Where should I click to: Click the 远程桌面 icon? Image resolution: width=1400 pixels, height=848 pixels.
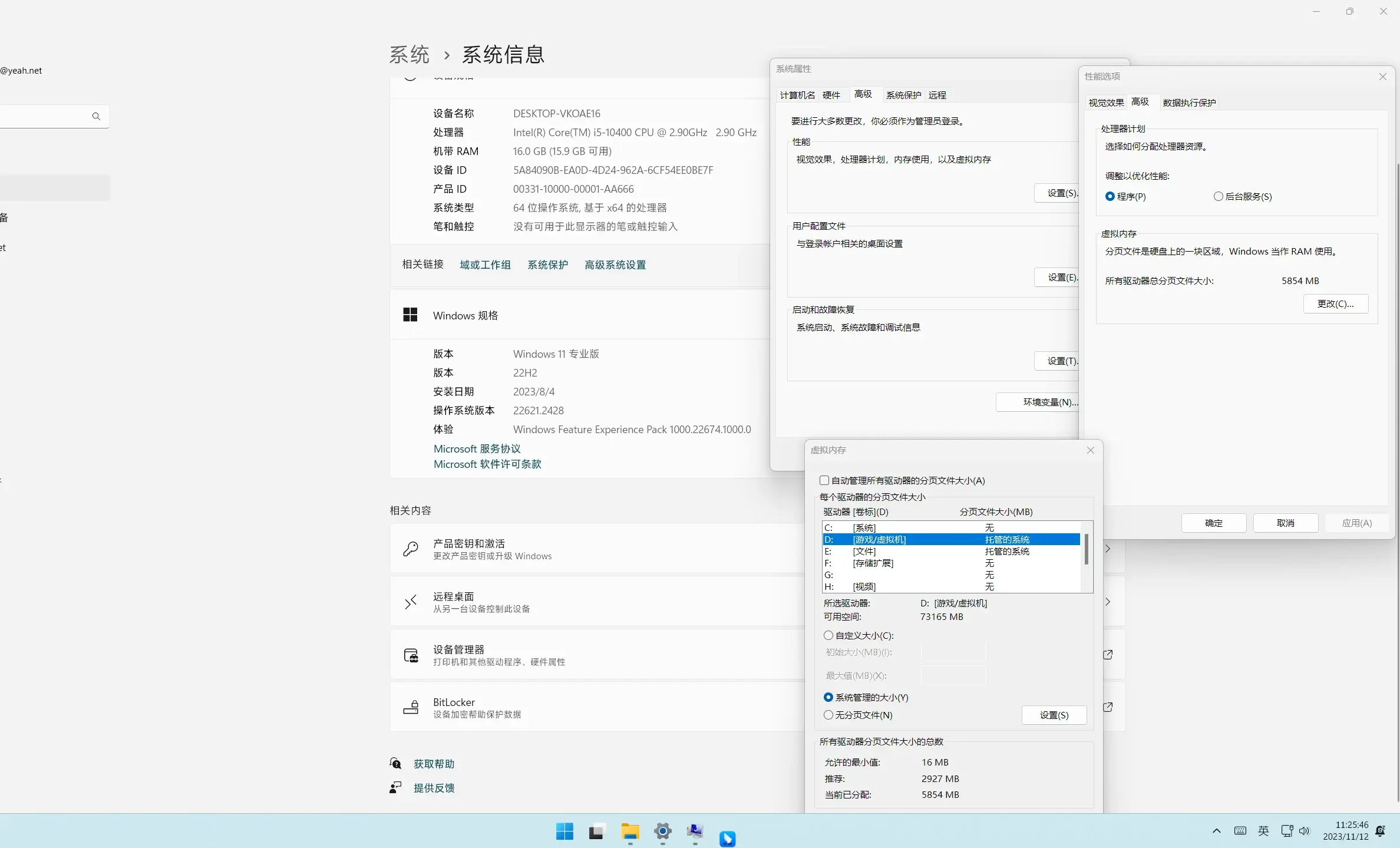coord(411,602)
